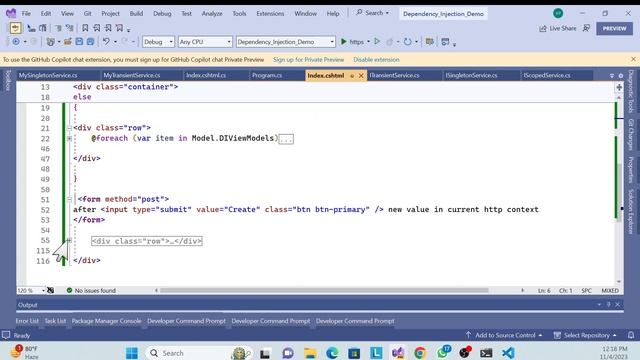The image size is (640, 360).
Task: Click the Redo arrow icon
Action: coord(125,42)
